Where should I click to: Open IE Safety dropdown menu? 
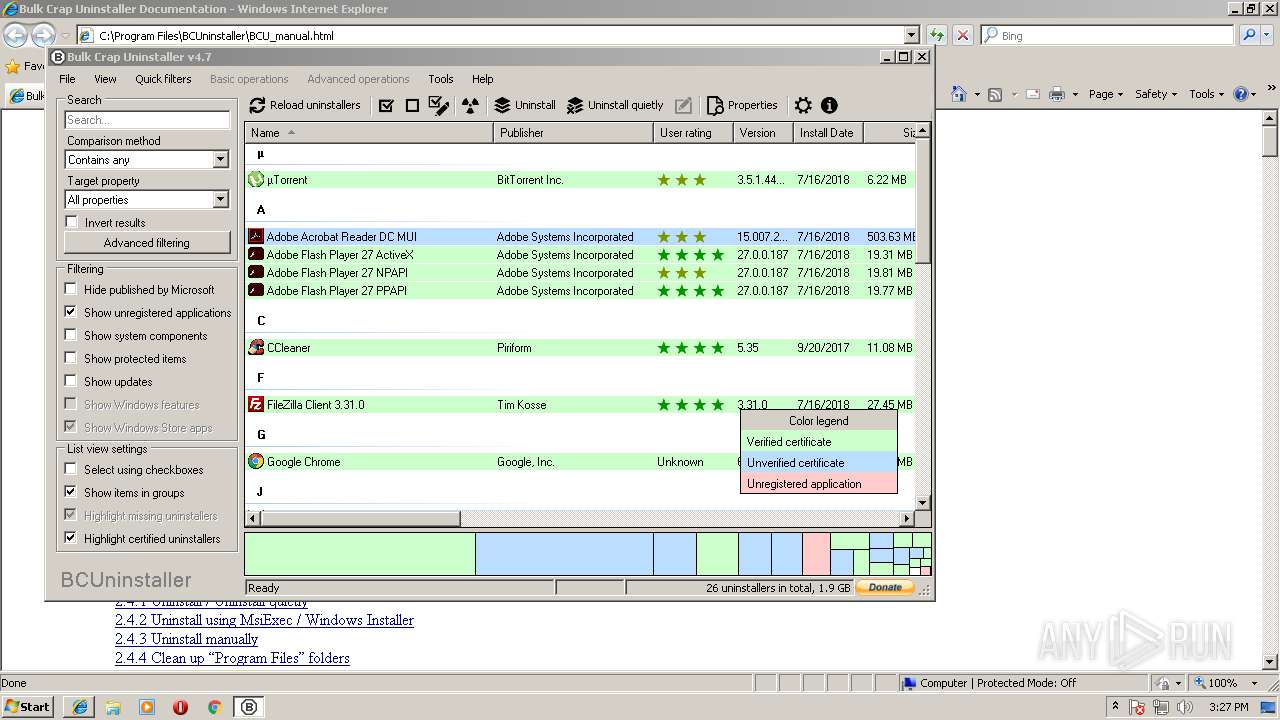[1155, 94]
